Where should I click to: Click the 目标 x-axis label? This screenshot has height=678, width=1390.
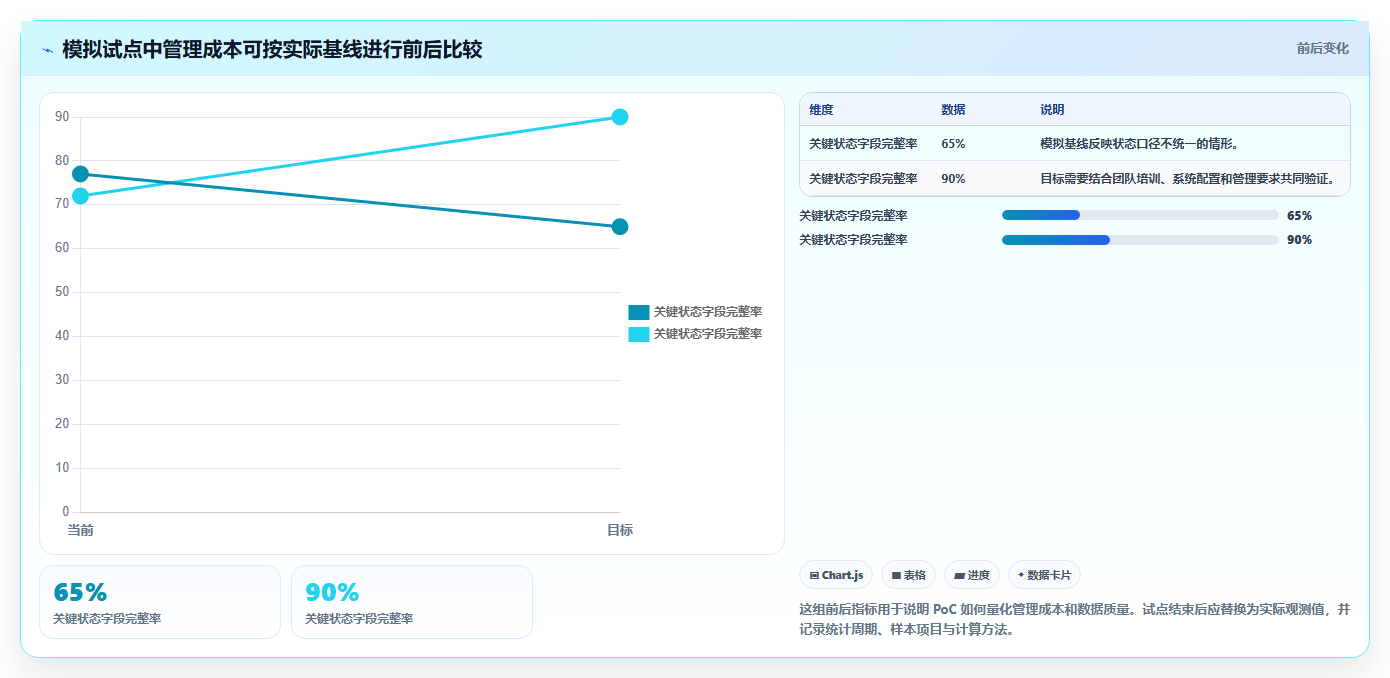pyautogui.click(x=620, y=530)
